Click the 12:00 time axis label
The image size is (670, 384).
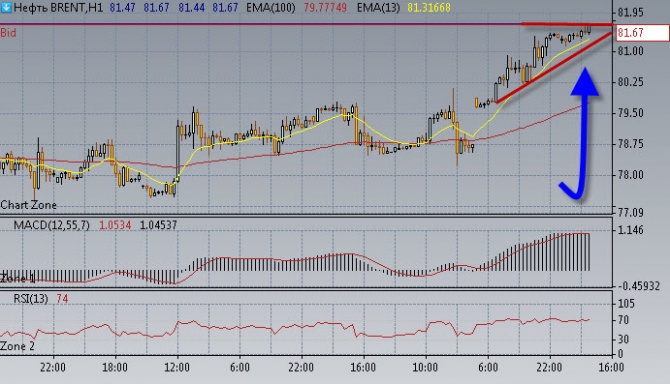pyautogui.click(x=177, y=367)
